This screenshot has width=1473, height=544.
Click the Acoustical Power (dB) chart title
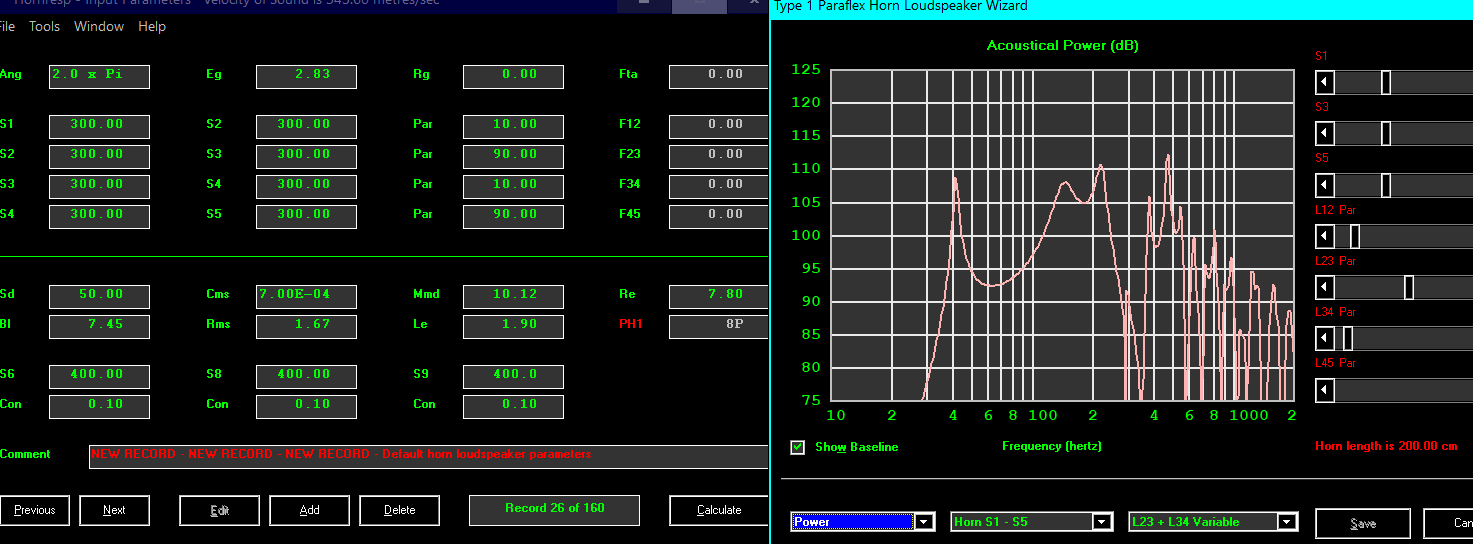(1062, 46)
